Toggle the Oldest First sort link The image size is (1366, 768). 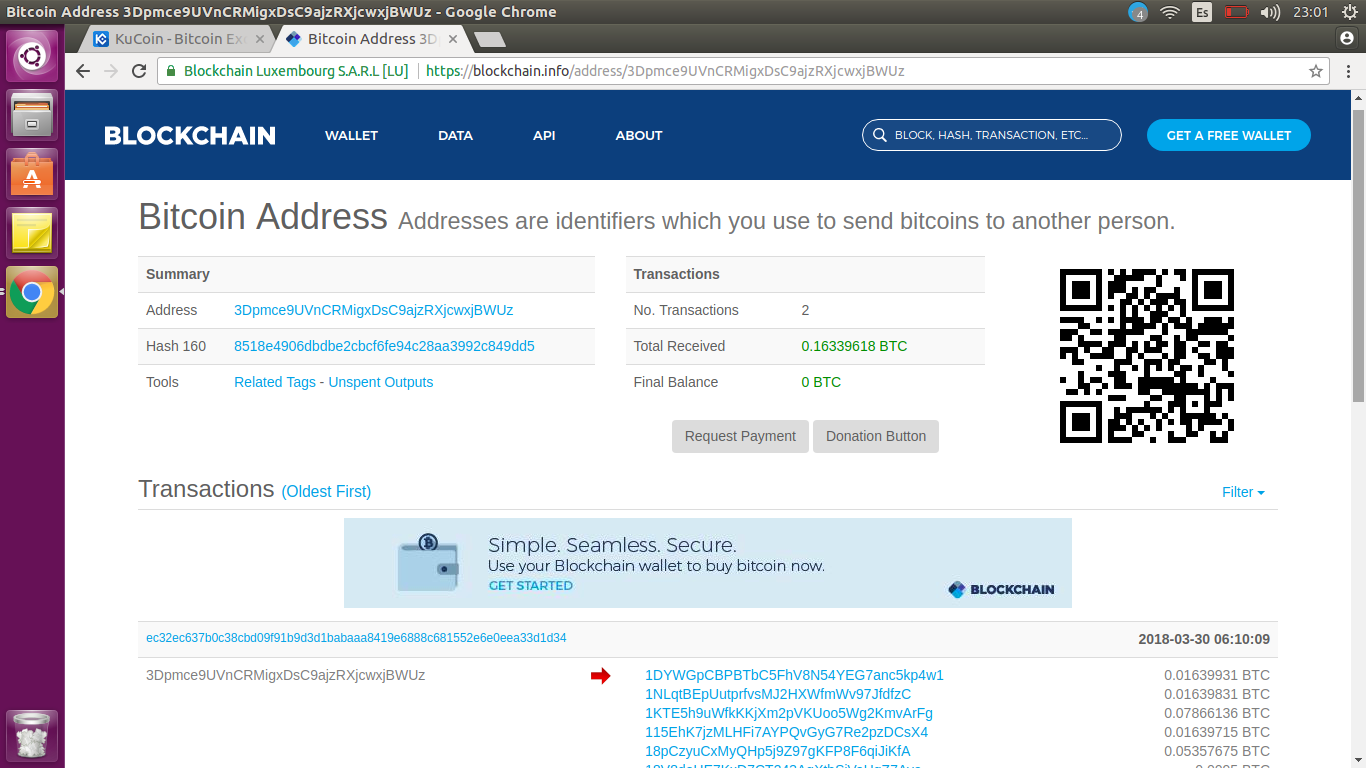click(x=326, y=491)
